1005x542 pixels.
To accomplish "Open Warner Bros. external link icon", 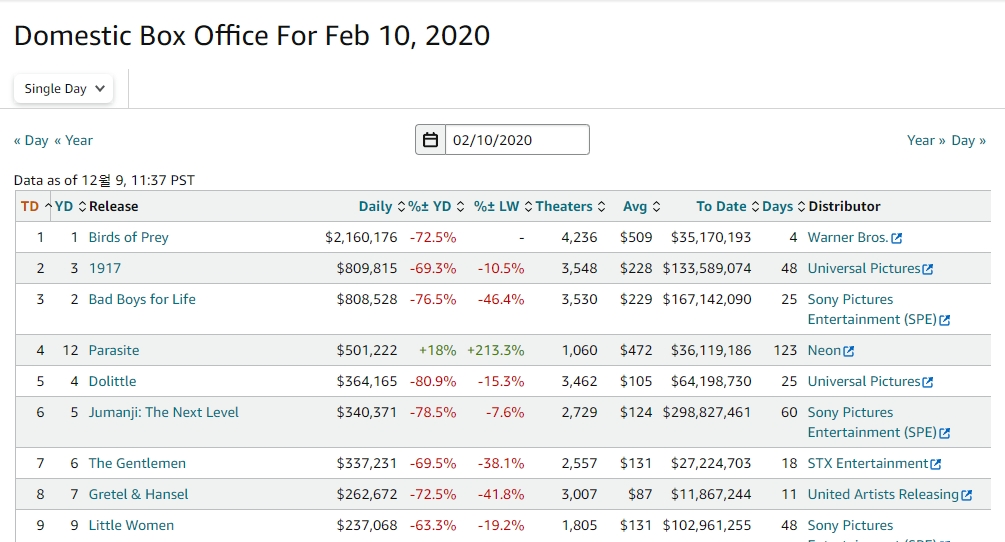I will click(x=897, y=238).
